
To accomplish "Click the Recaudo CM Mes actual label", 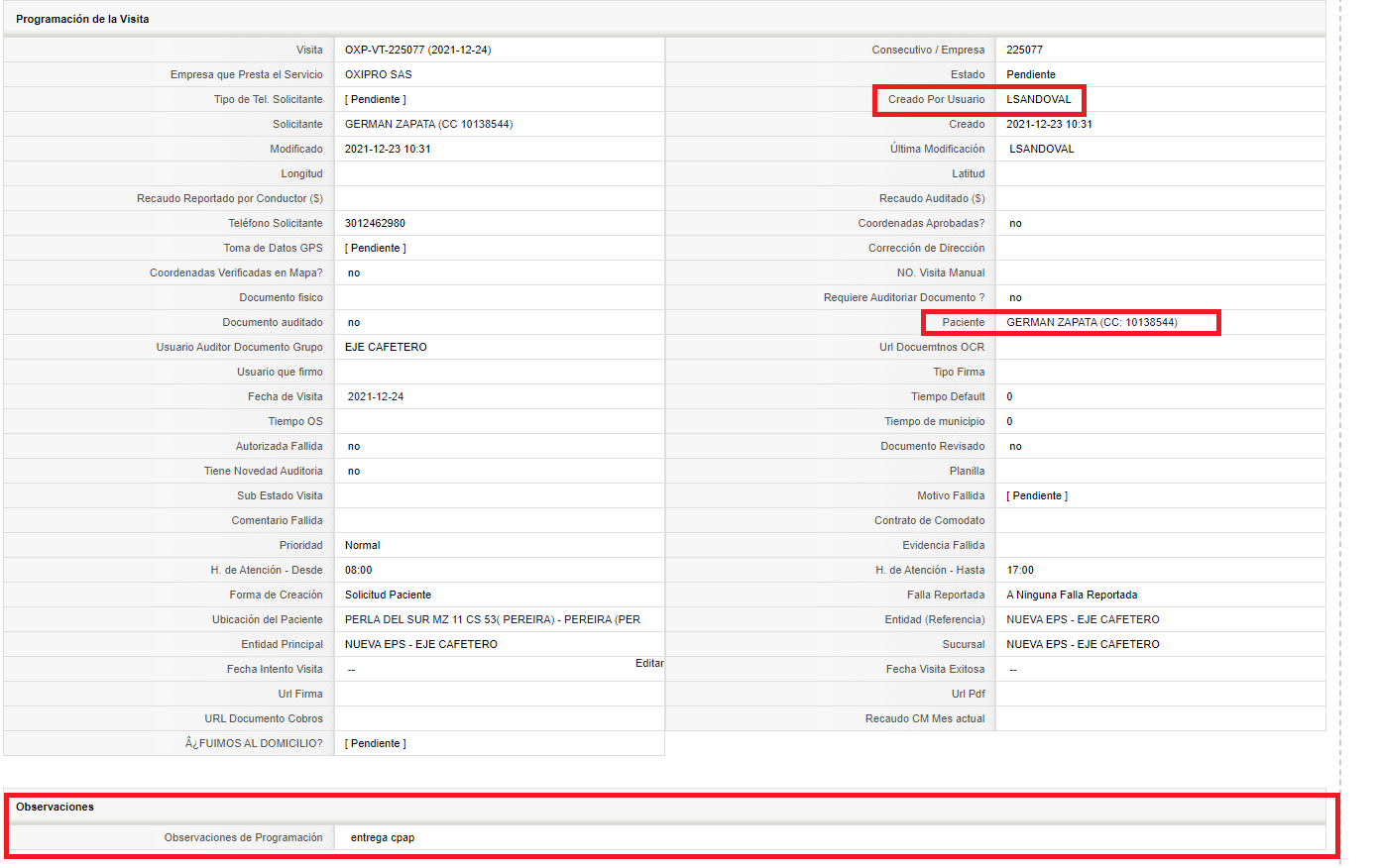I will click(x=925, y=718).
